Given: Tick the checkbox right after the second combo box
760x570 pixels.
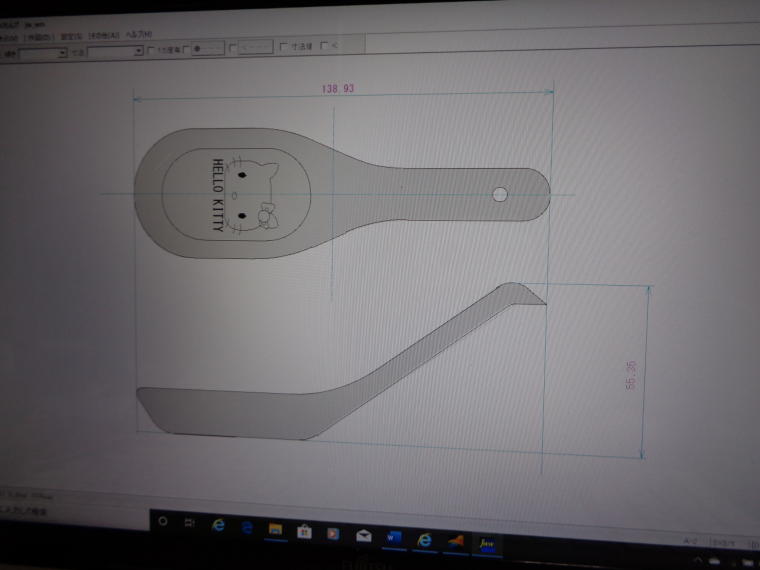Looking at the screenshot, I should point(151,50).
